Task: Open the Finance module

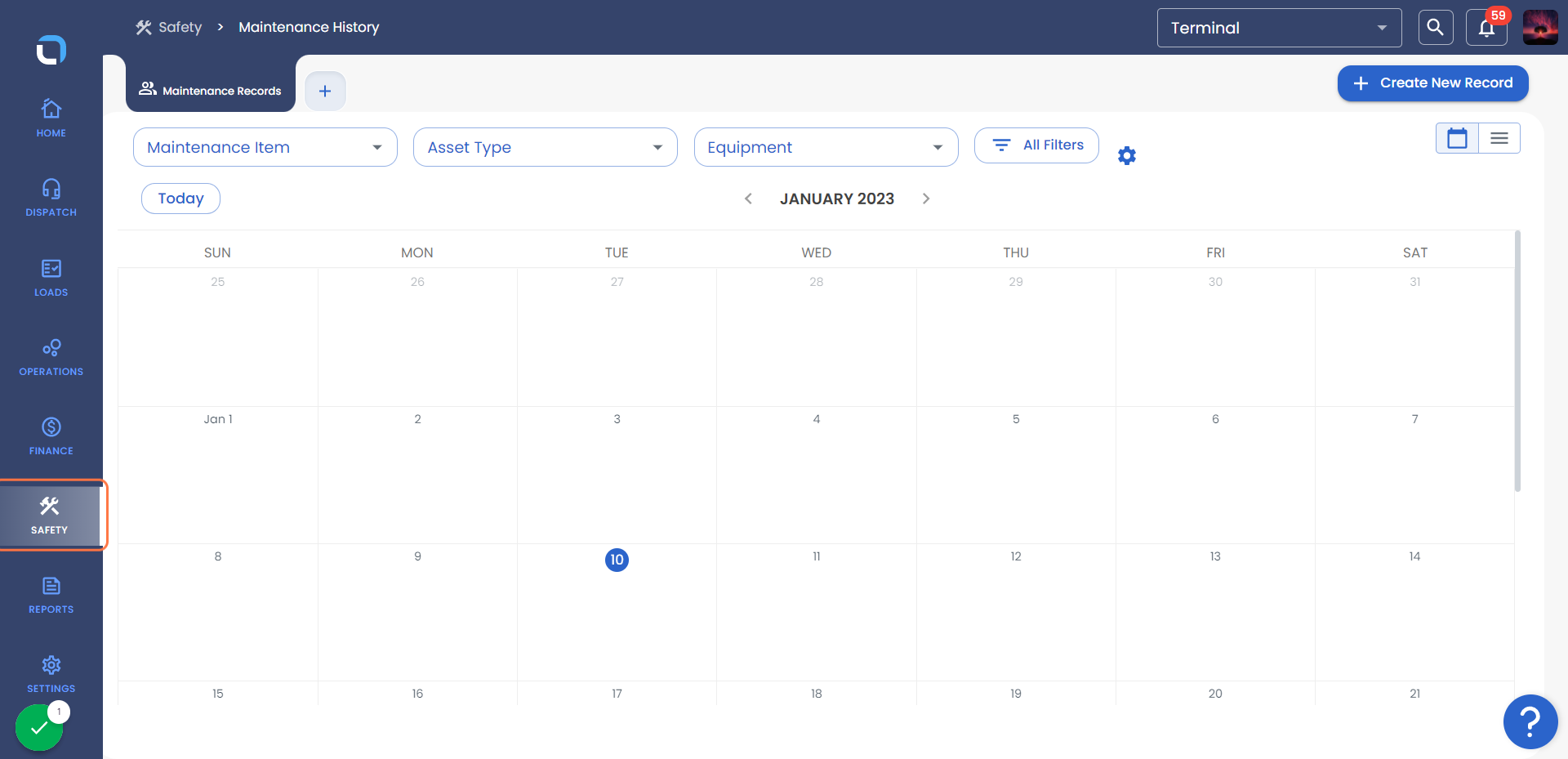Action: click(x=51, y=436)
